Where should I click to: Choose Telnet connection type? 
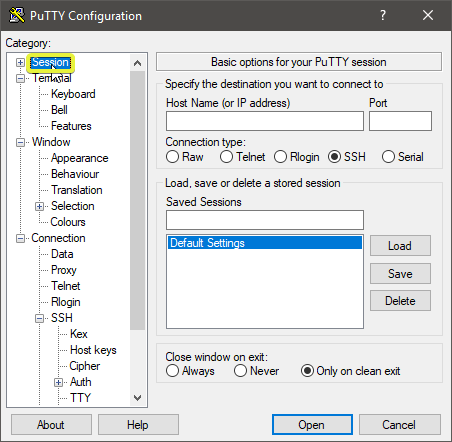226,157
